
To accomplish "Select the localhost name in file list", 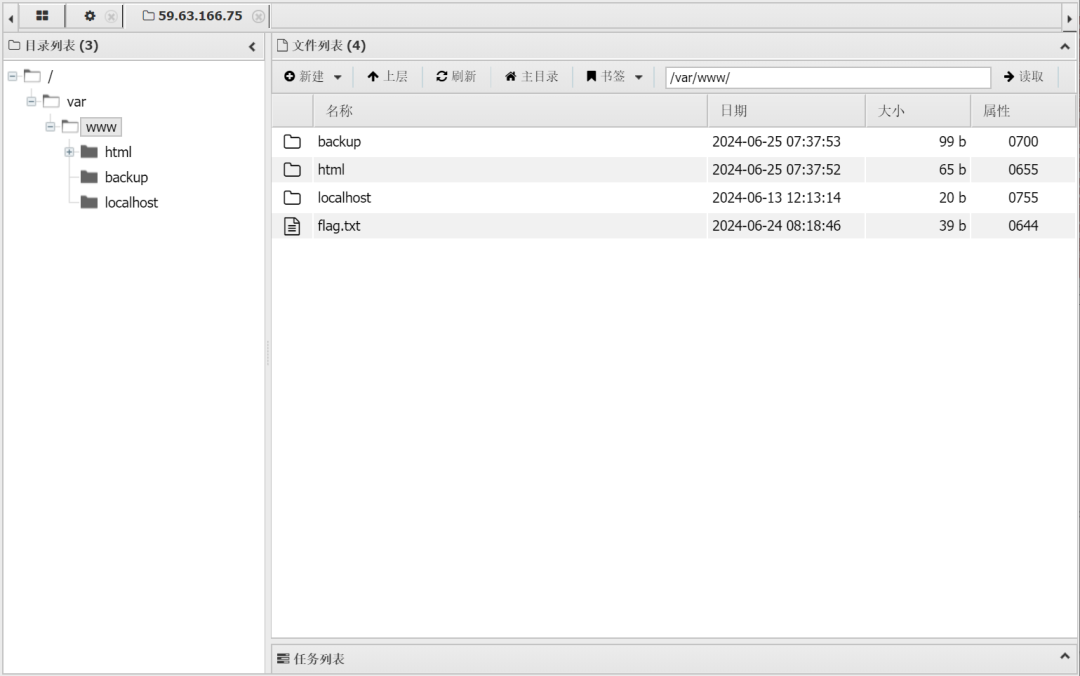I will [x=344, y=198].
